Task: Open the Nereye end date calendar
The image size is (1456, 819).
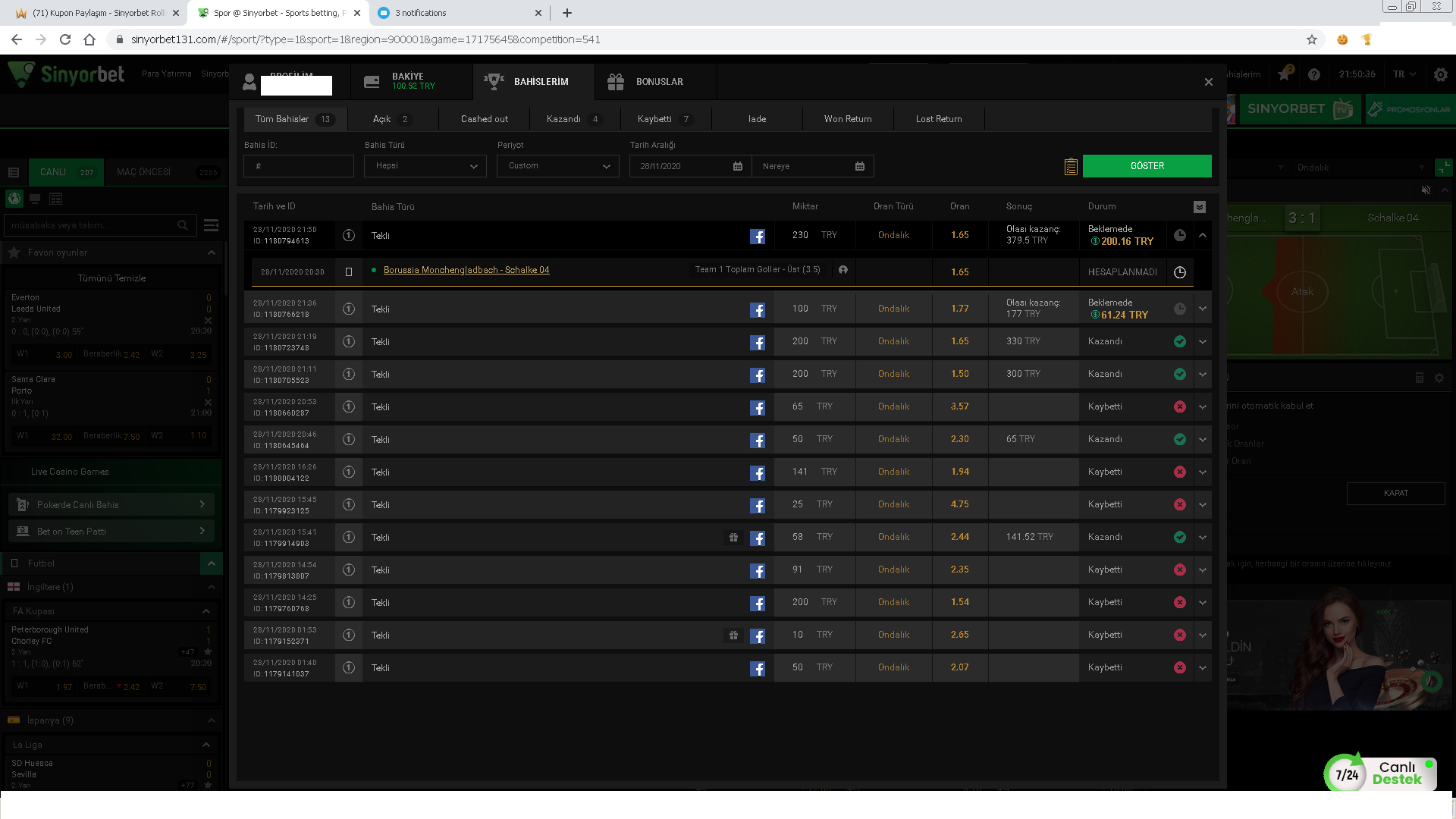Action: point(860,166)
